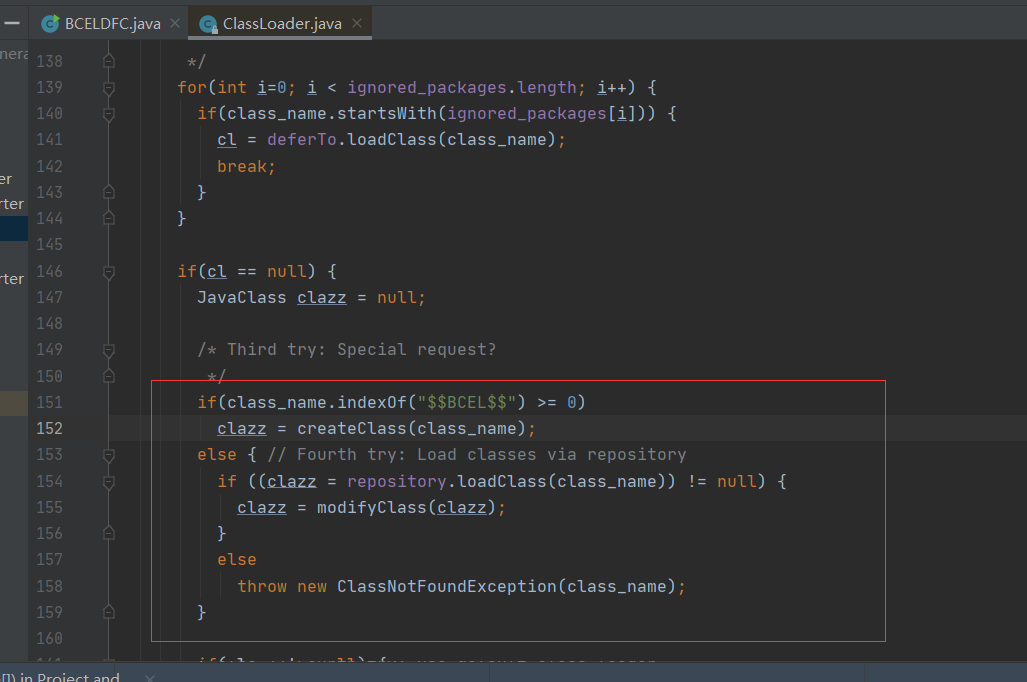Collapse the else block at line 153
Screen dimensions: 1027x682
click(x=109, y=455)
